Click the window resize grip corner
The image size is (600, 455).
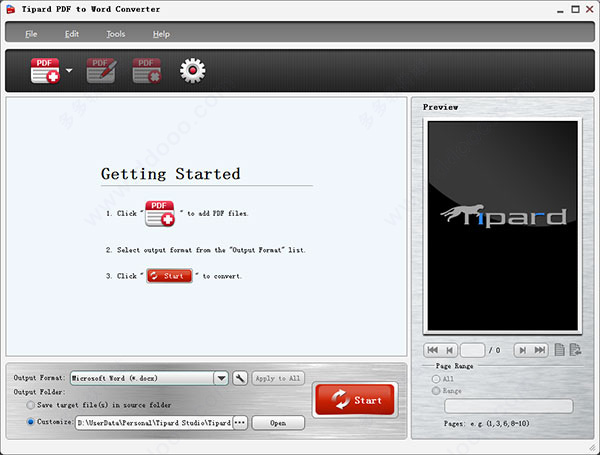(x=593, y=447)
